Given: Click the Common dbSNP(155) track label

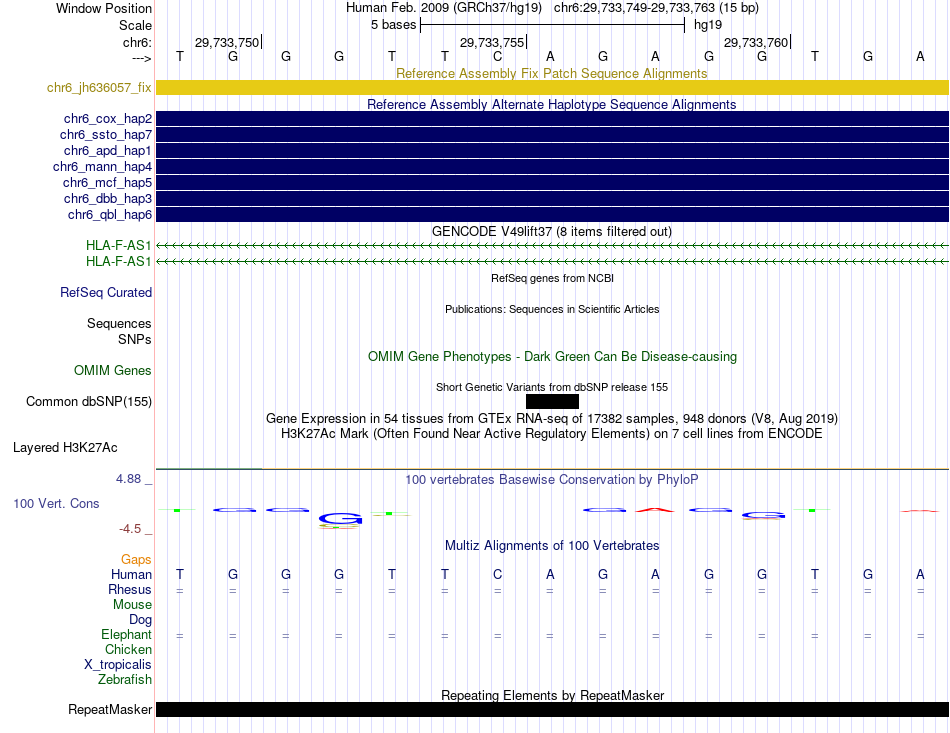Looking at the screenshot, I should (x=89, y=402).
